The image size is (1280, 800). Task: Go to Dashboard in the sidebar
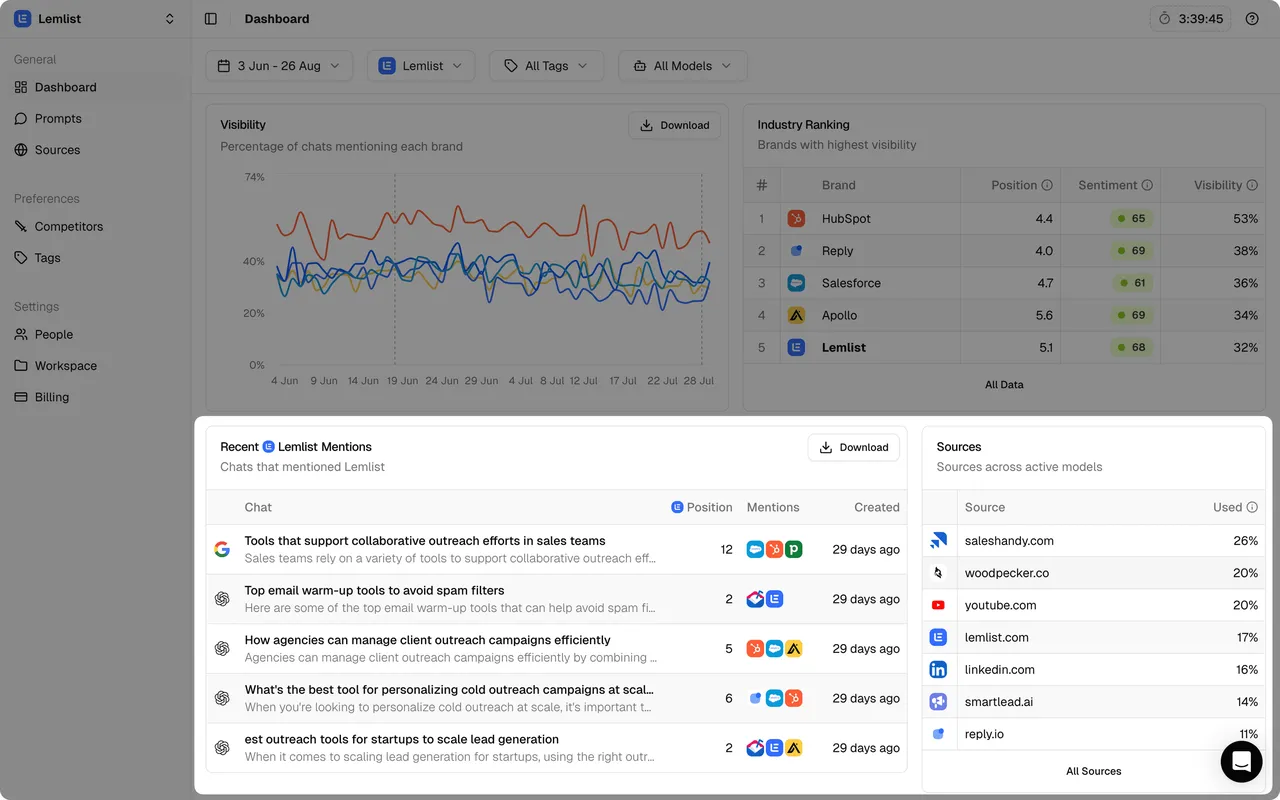pos(95,87)
